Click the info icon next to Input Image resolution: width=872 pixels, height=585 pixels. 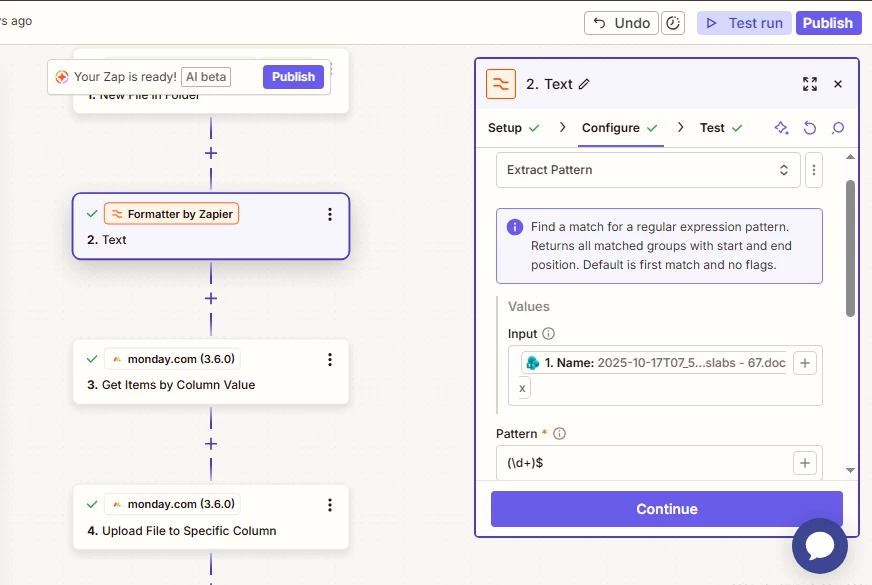548,334
